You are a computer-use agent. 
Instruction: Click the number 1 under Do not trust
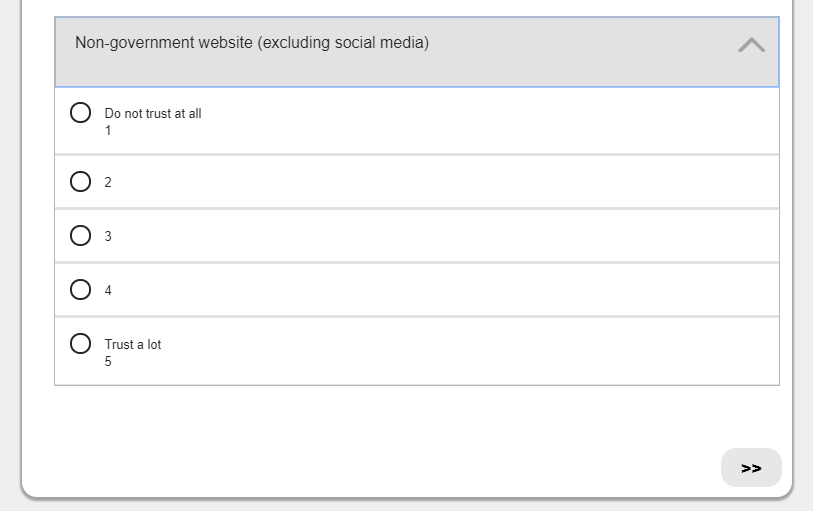click(108, 131)
